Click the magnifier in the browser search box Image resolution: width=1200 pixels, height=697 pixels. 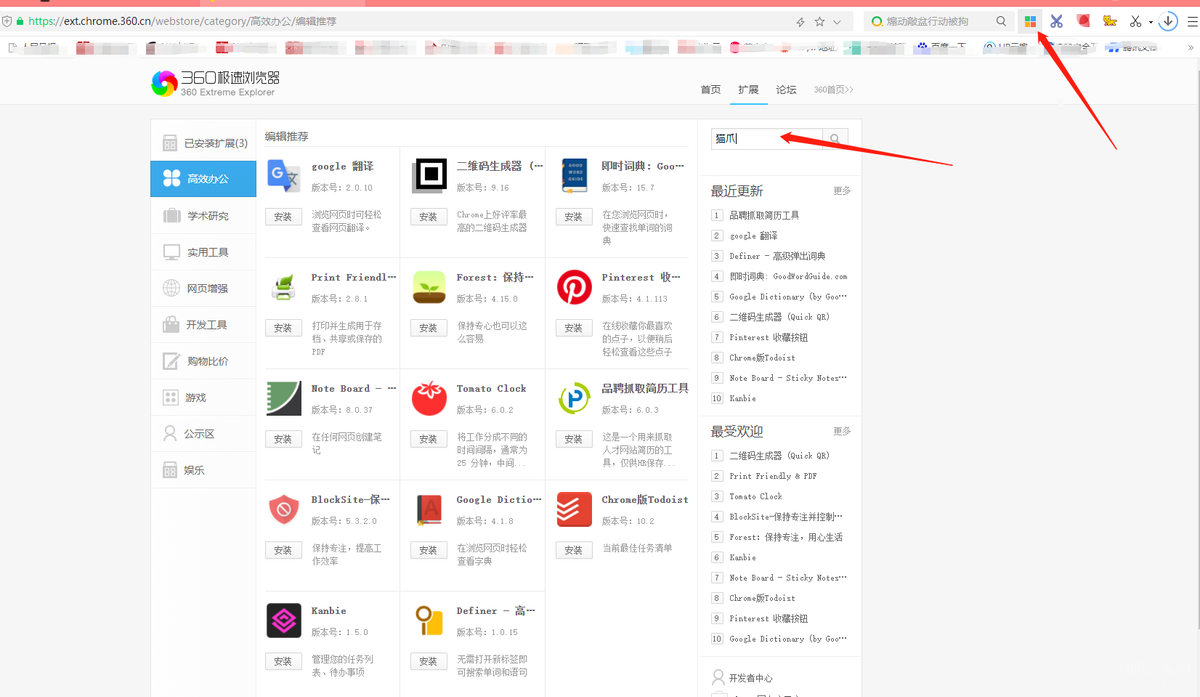(1001, 21)
